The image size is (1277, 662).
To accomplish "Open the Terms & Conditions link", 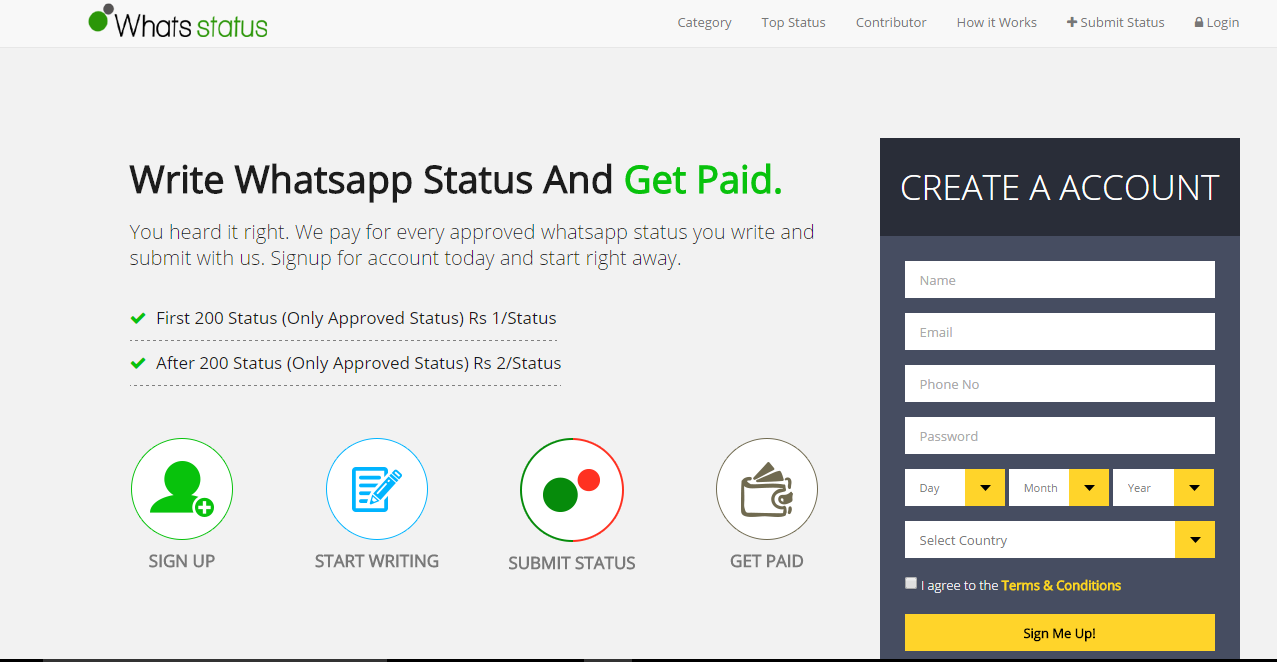I will click(x=1061, y=585).
